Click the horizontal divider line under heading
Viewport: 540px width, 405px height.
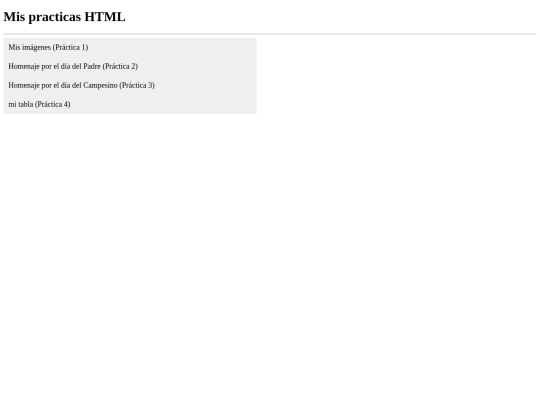click(x=270, y=34)
